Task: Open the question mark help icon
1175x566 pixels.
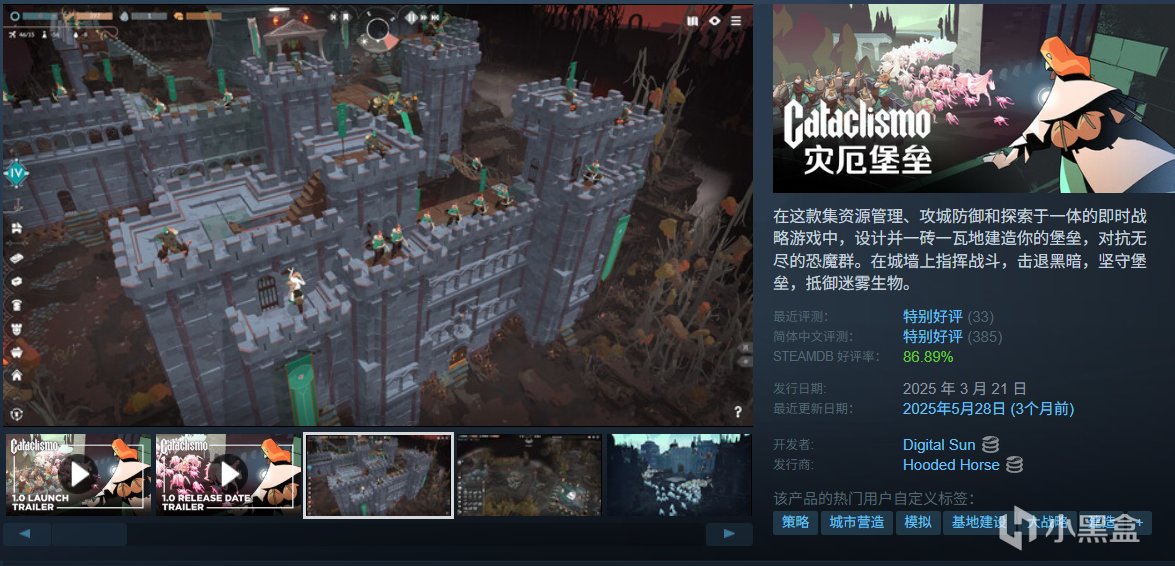Action: pos(738,412)
